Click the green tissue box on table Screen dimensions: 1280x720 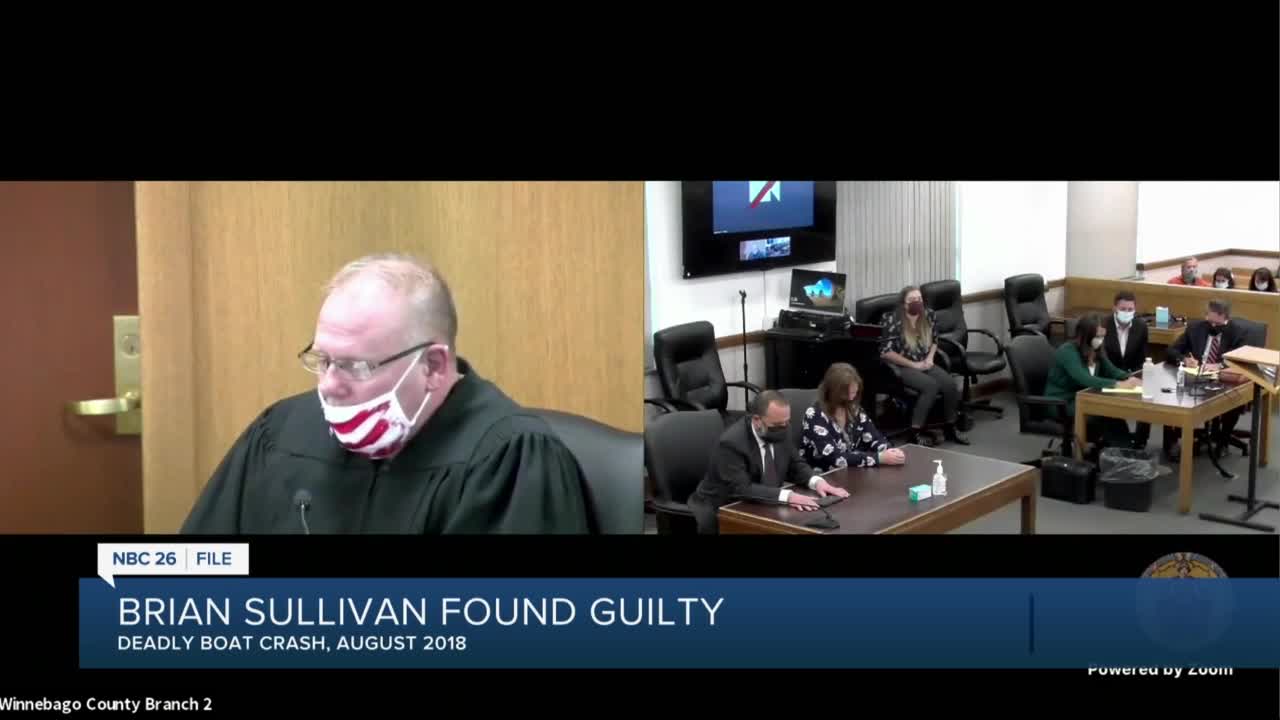pos(919,492)
